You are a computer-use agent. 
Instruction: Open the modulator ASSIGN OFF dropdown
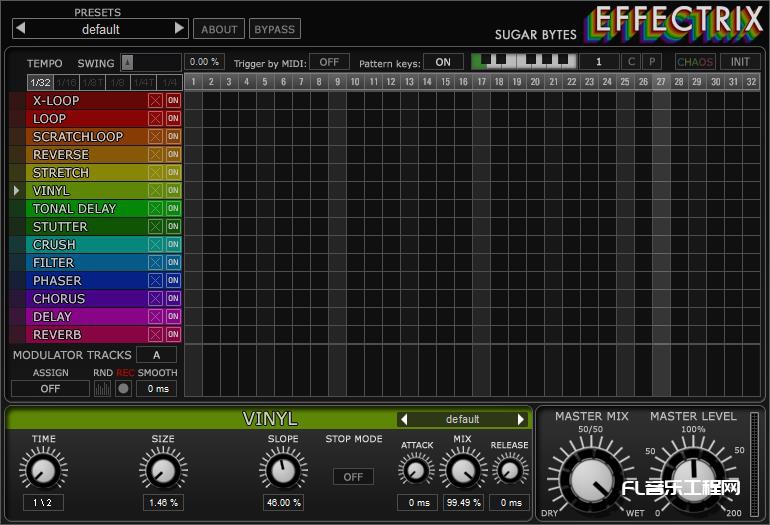coord(50,388)
